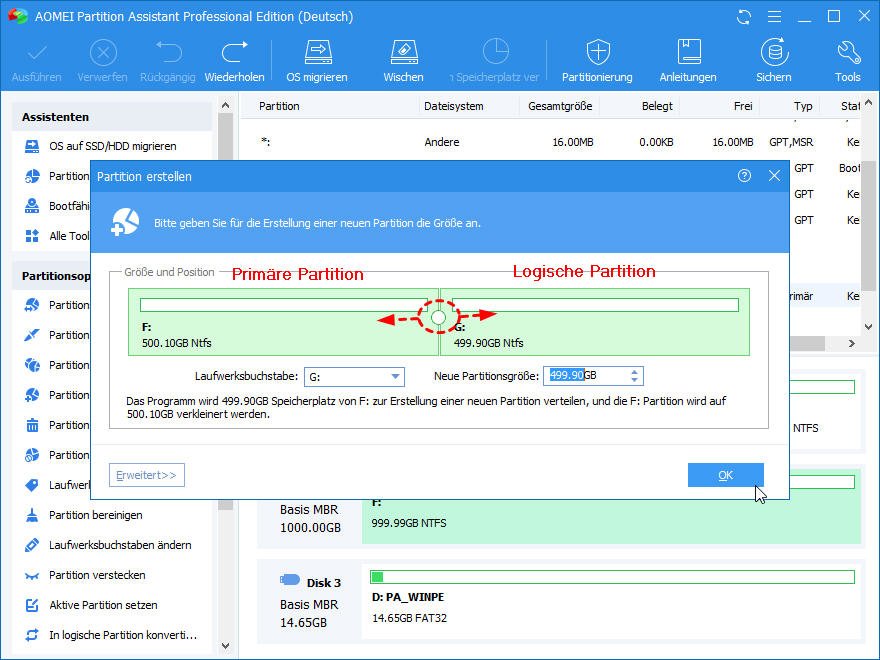
Task: Open the Wischen wipe tool
Action: tap(404, 60)
